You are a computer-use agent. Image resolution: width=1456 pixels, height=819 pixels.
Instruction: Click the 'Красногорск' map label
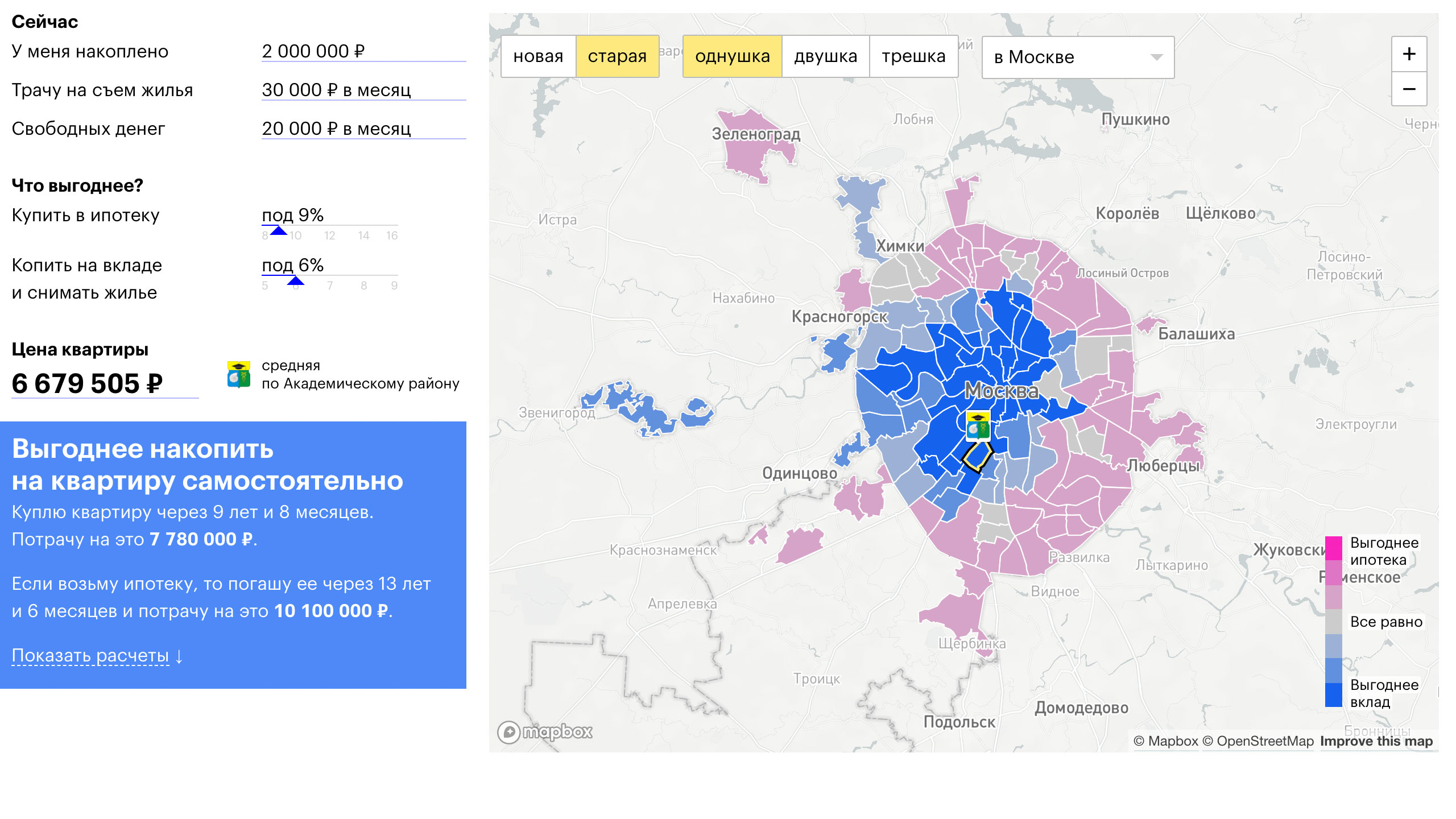coord(839,317)
